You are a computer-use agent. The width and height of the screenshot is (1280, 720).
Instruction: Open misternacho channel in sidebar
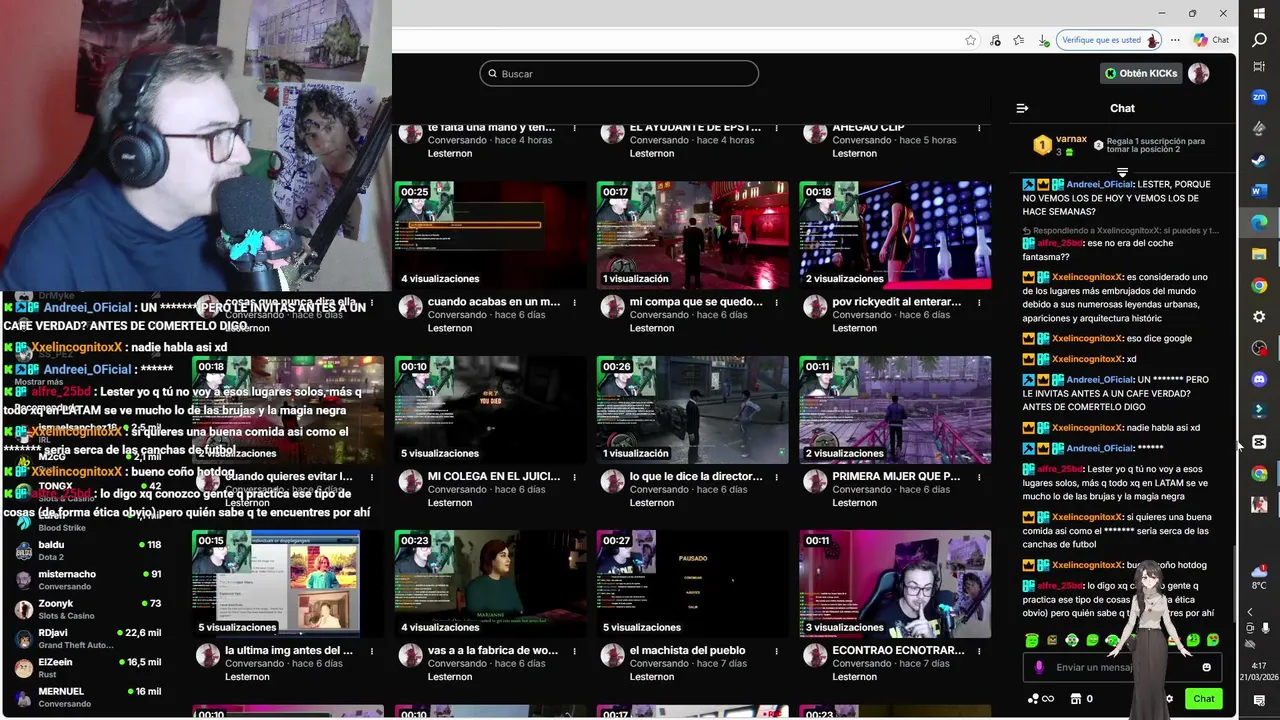pos(88,580)
